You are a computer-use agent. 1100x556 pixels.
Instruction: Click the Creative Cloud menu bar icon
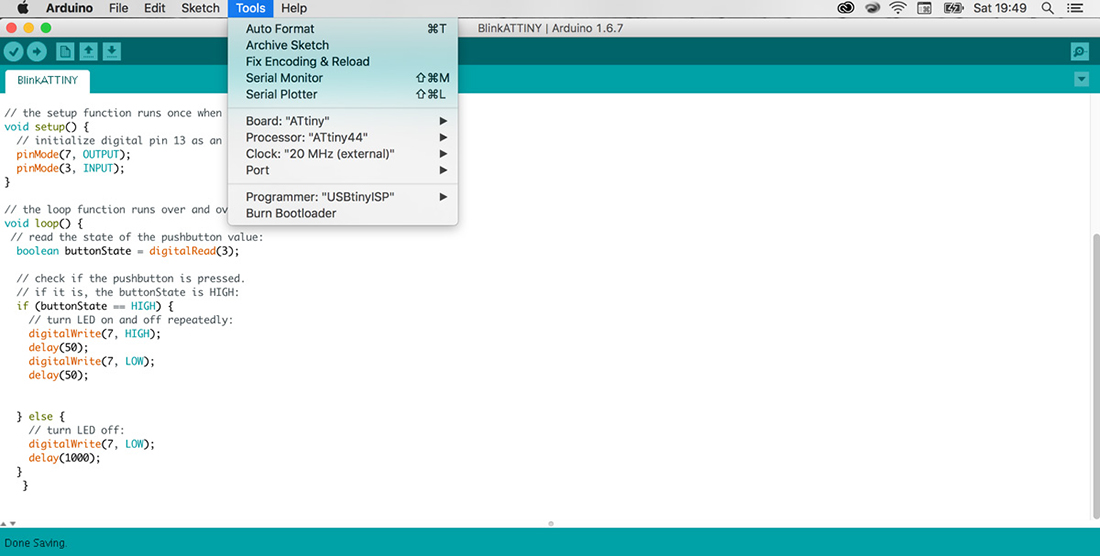point(845,8)
